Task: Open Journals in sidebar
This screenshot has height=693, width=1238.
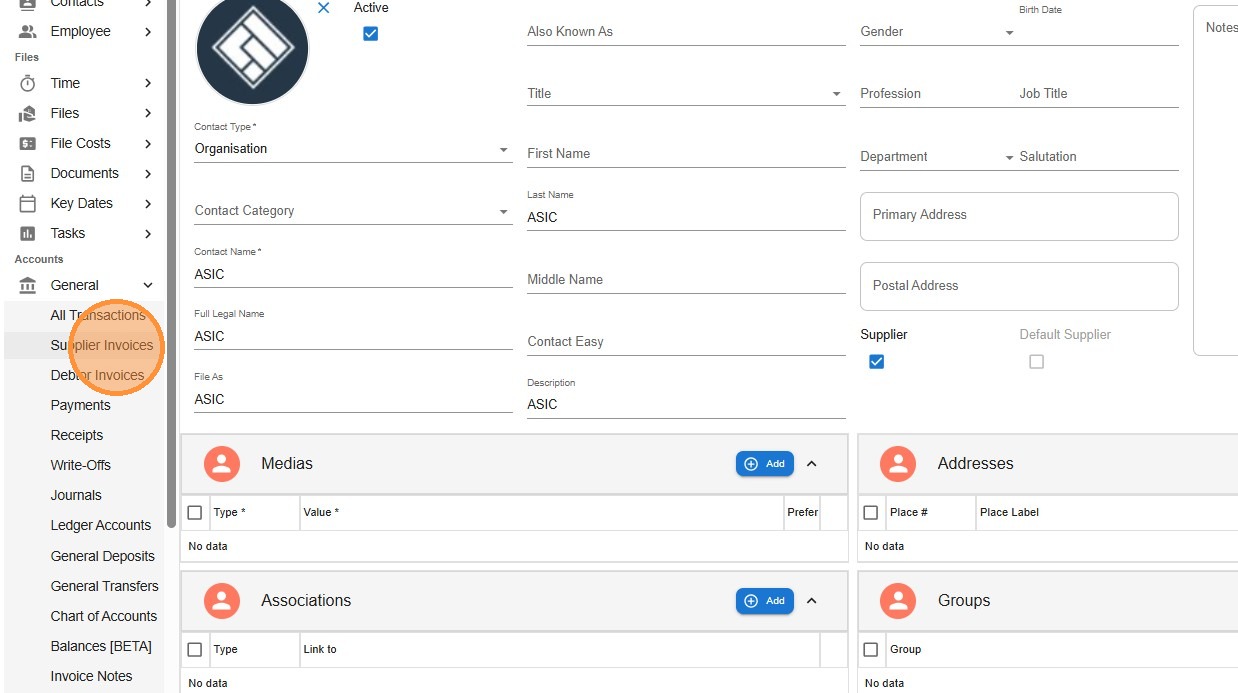Action: click(76, 495)
